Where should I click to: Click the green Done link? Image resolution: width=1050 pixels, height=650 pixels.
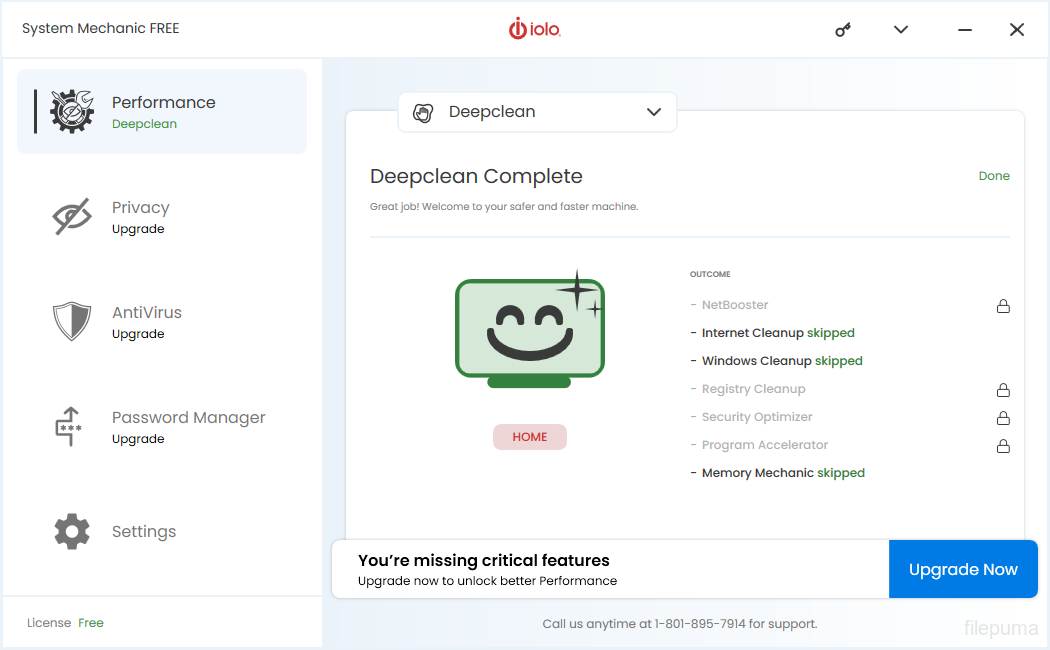[x=994, y=176]
